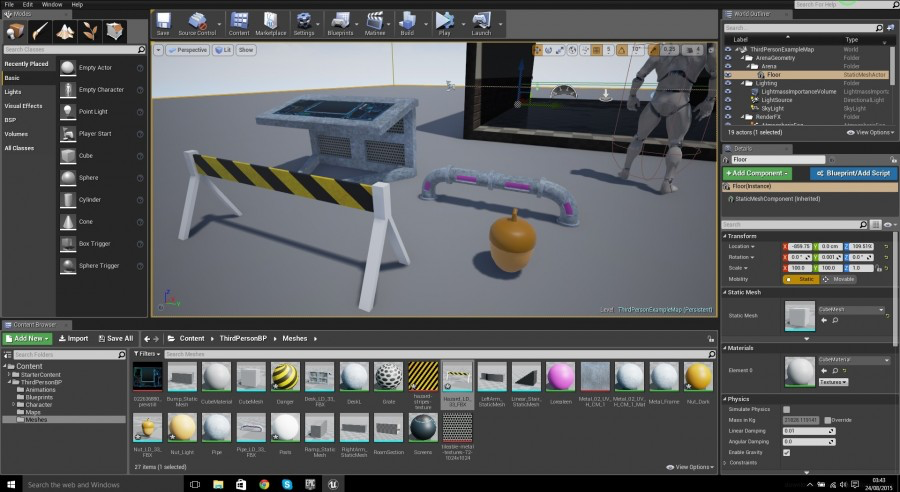900x492 pixels.
Task: Click the Add Component button
Action: (757, 173)
